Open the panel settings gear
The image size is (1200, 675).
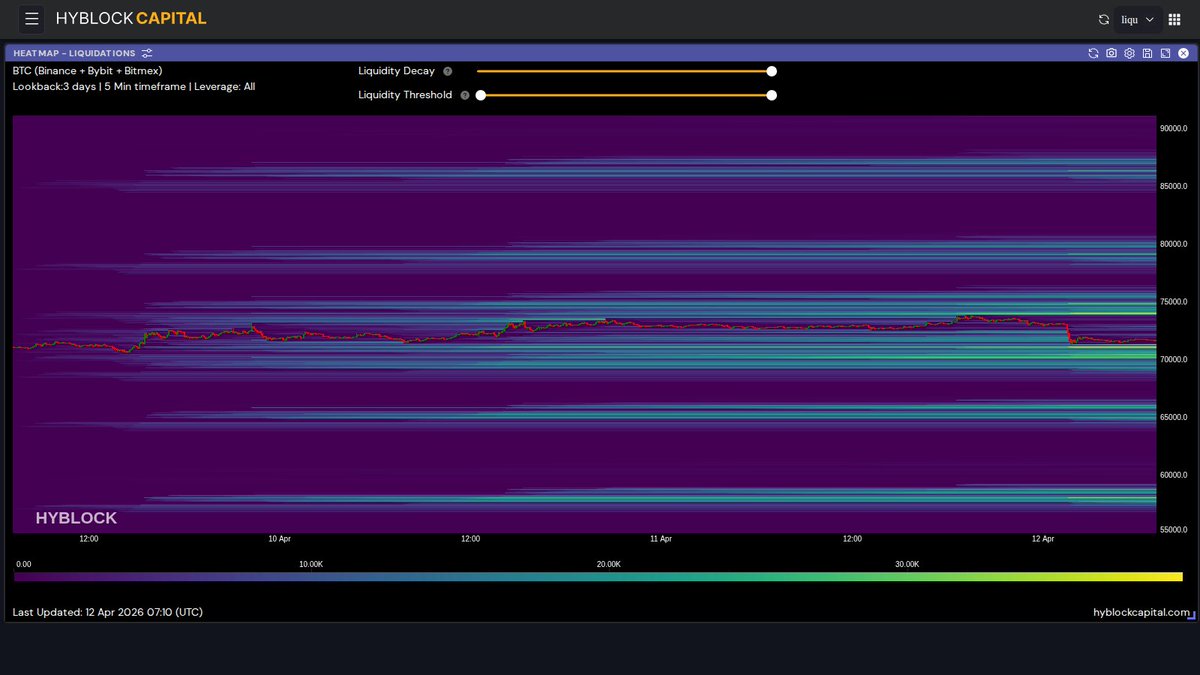click(x=1129, y=53)
